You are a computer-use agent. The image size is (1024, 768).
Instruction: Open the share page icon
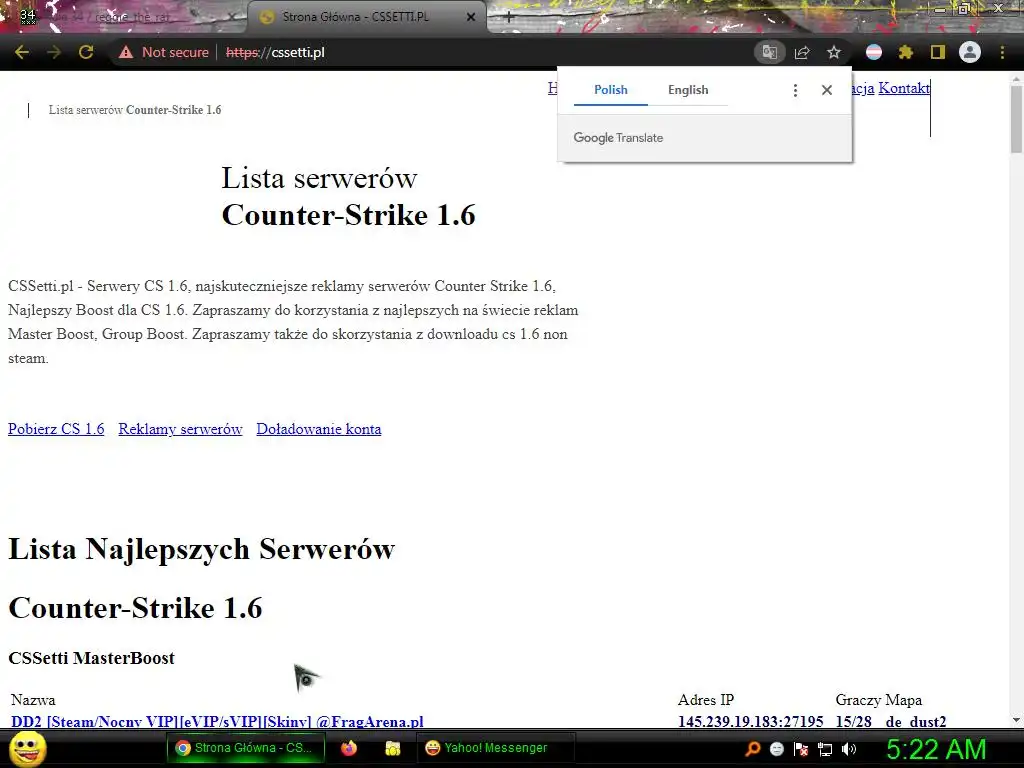[802, 52]
